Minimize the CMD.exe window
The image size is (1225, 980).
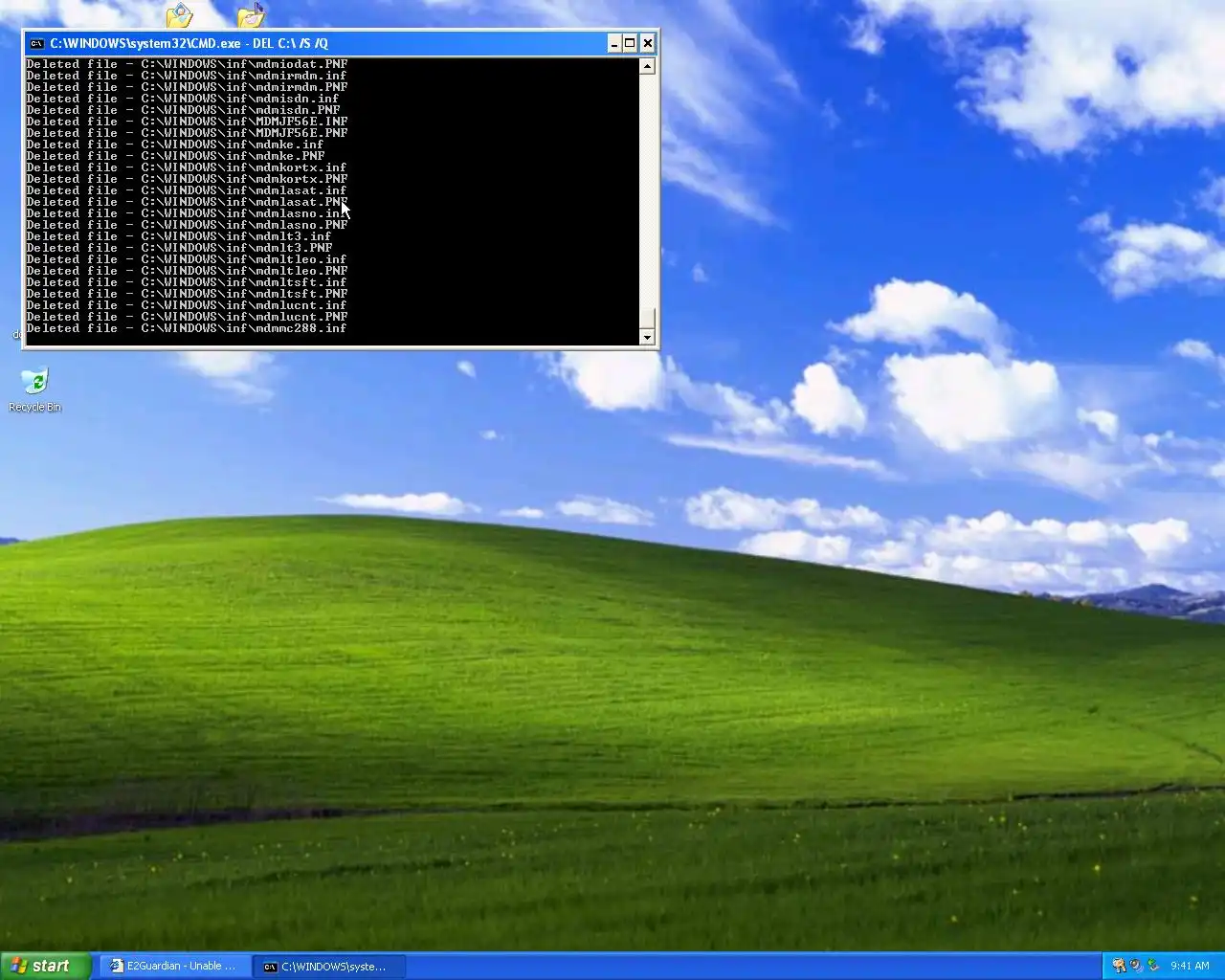614,43
